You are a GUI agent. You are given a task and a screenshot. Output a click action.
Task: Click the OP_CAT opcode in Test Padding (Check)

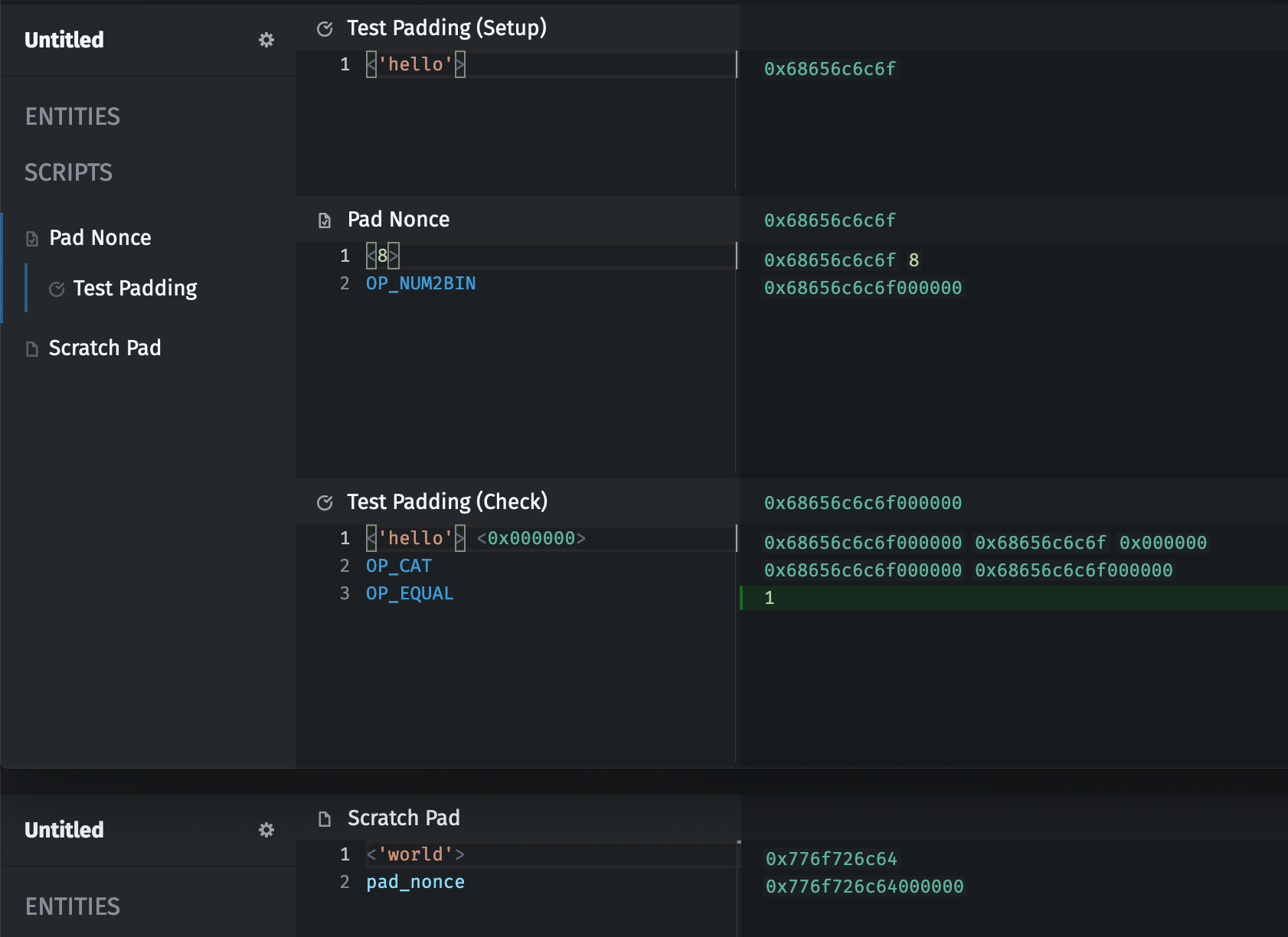coord(398,565)
